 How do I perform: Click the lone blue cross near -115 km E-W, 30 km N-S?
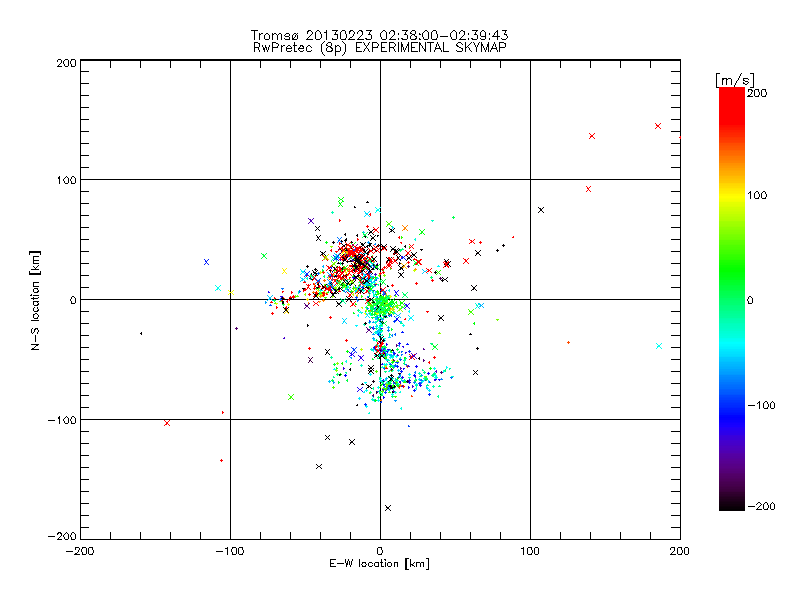point(207,262)
